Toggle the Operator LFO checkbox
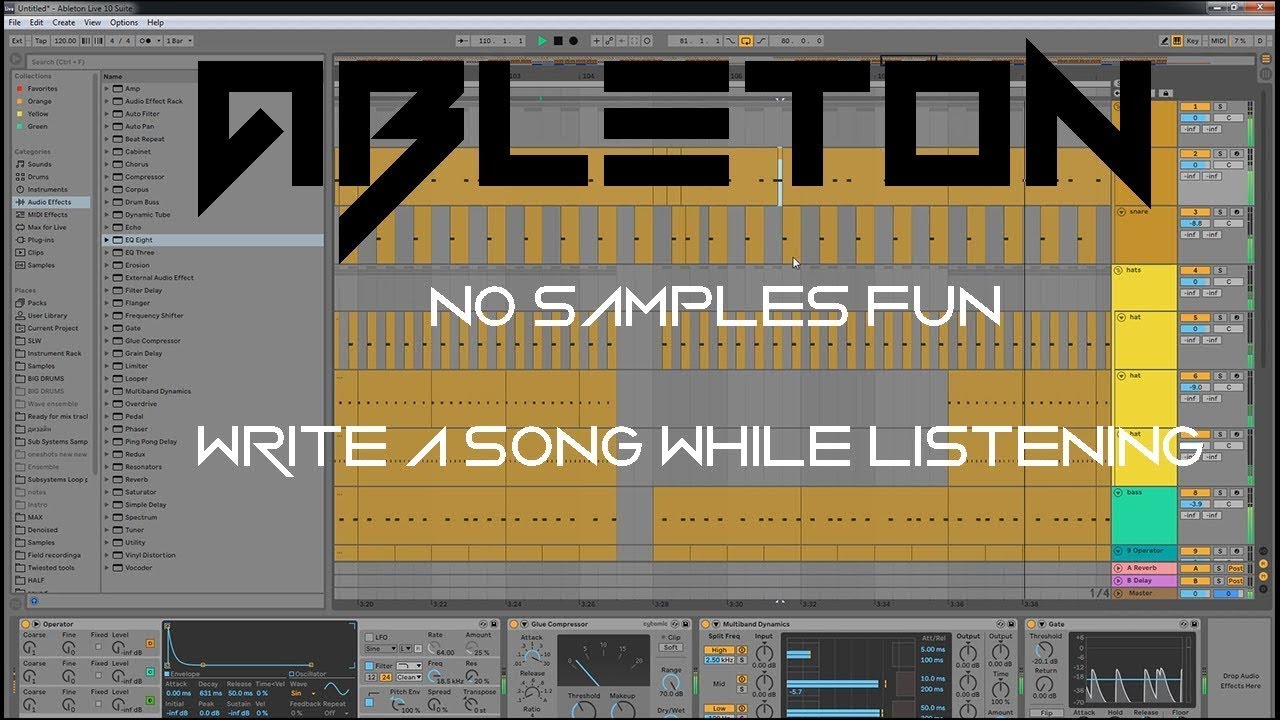 coord(369,637)
